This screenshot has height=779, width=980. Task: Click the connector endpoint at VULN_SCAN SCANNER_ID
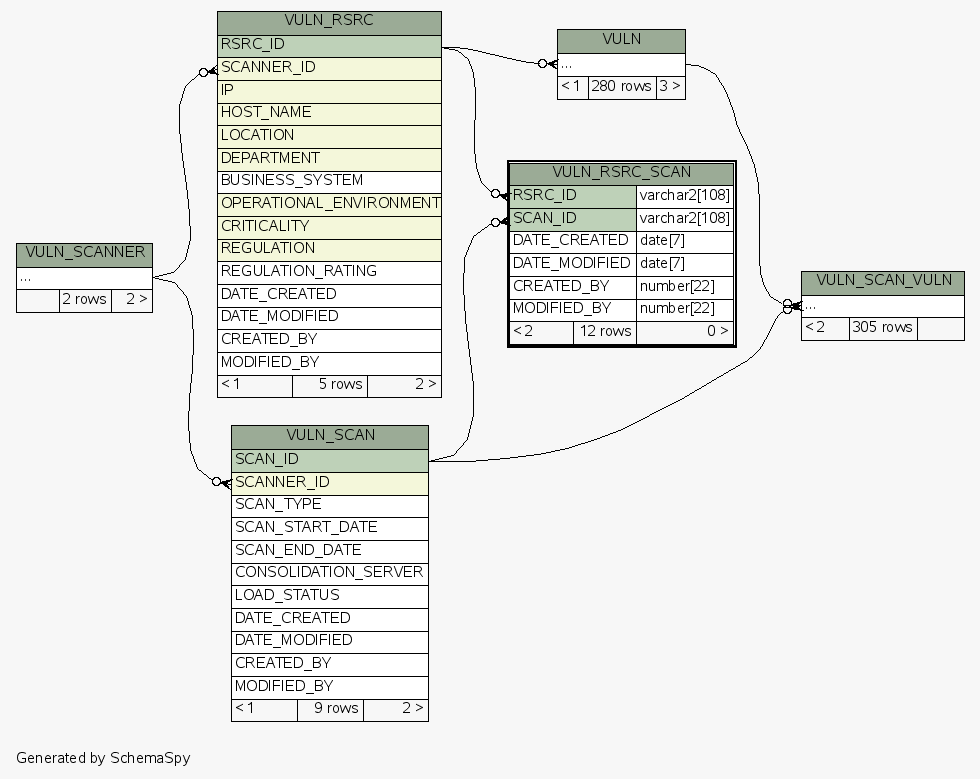coord(220,482)
